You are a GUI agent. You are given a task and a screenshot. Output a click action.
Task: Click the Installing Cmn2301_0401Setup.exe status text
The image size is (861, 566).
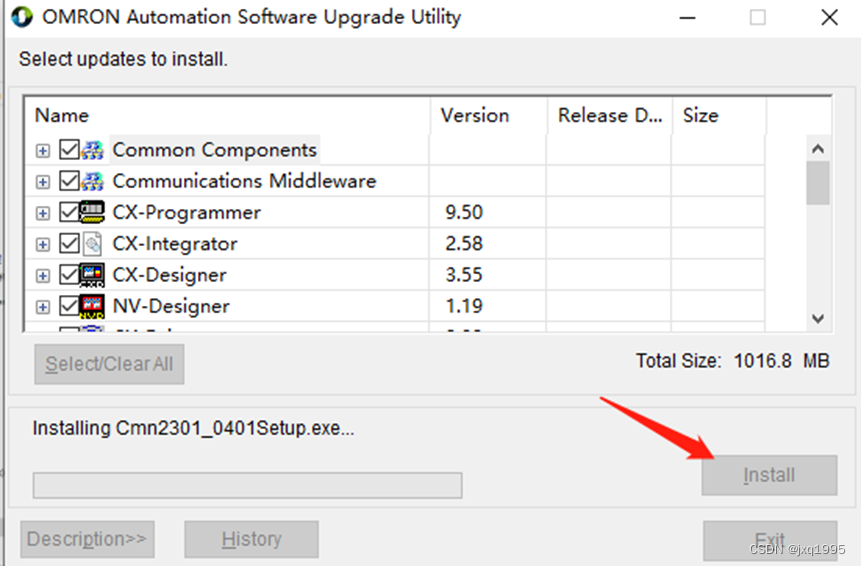pyautogui.click(x=193, y=428)
